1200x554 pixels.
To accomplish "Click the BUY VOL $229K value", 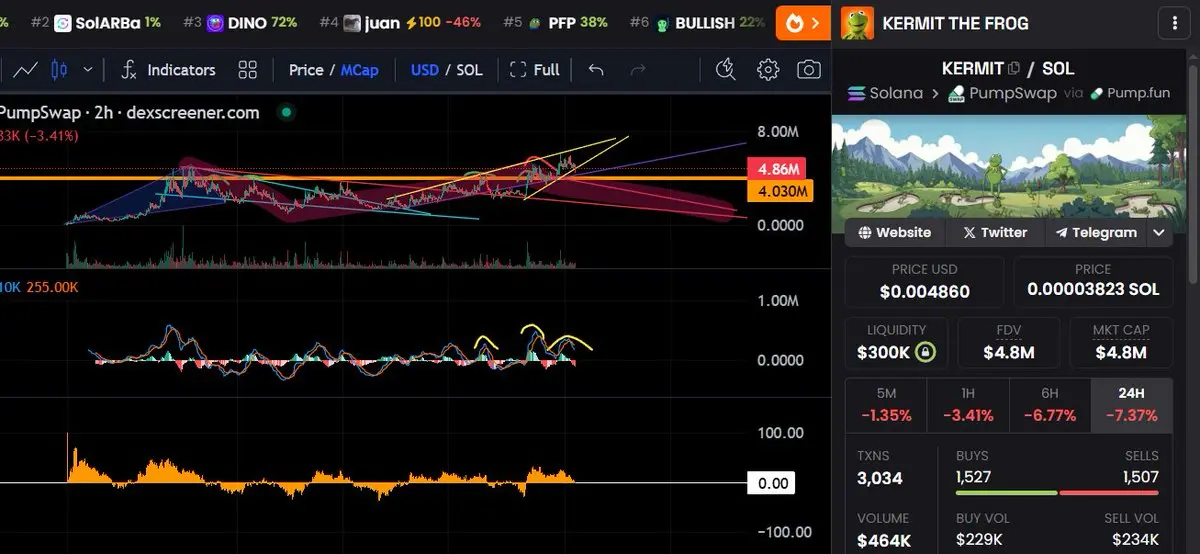I will (x=980, y=541).
